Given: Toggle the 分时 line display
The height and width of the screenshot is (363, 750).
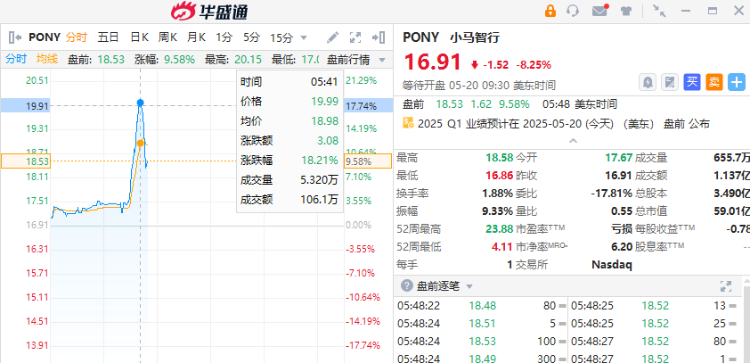Looking at the screenshot, I should pyautogui.click(x=16, y=59).
